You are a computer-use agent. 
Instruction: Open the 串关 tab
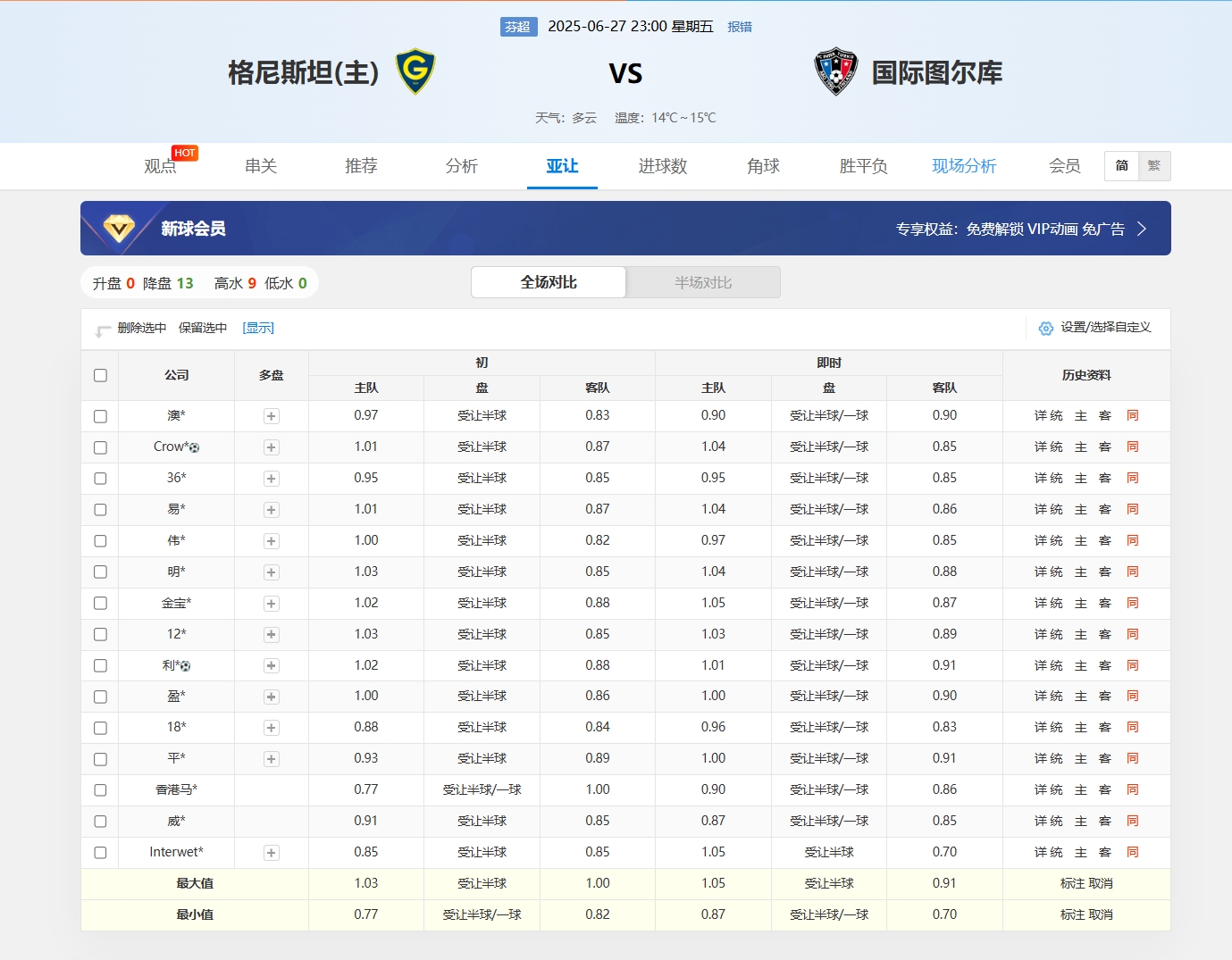(x=261, y=166)
